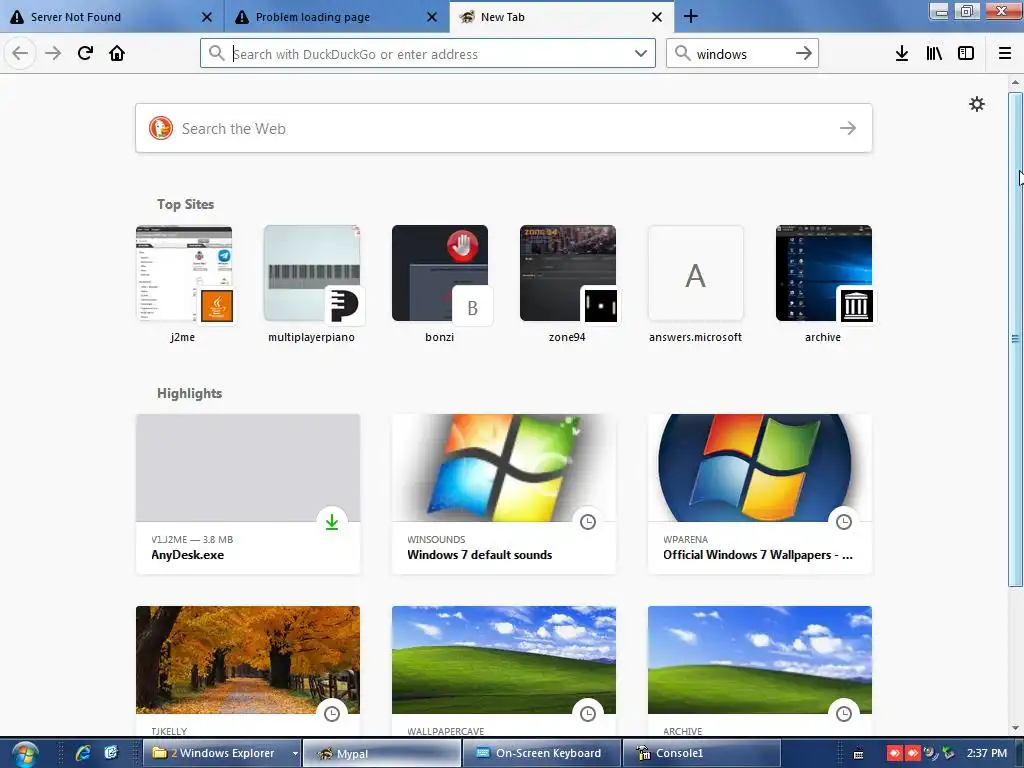
Task: Open a new tab with plus
Action: point(691,16)
